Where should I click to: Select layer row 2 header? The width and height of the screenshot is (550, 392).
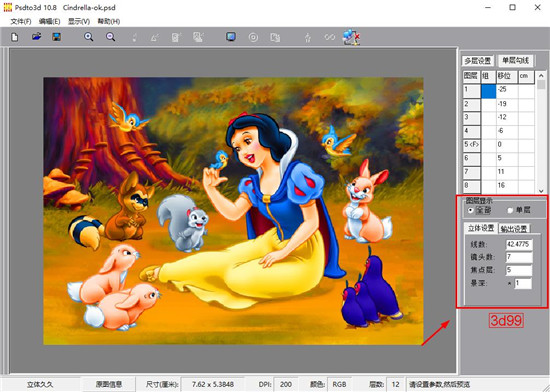click(x=471, y=105)
